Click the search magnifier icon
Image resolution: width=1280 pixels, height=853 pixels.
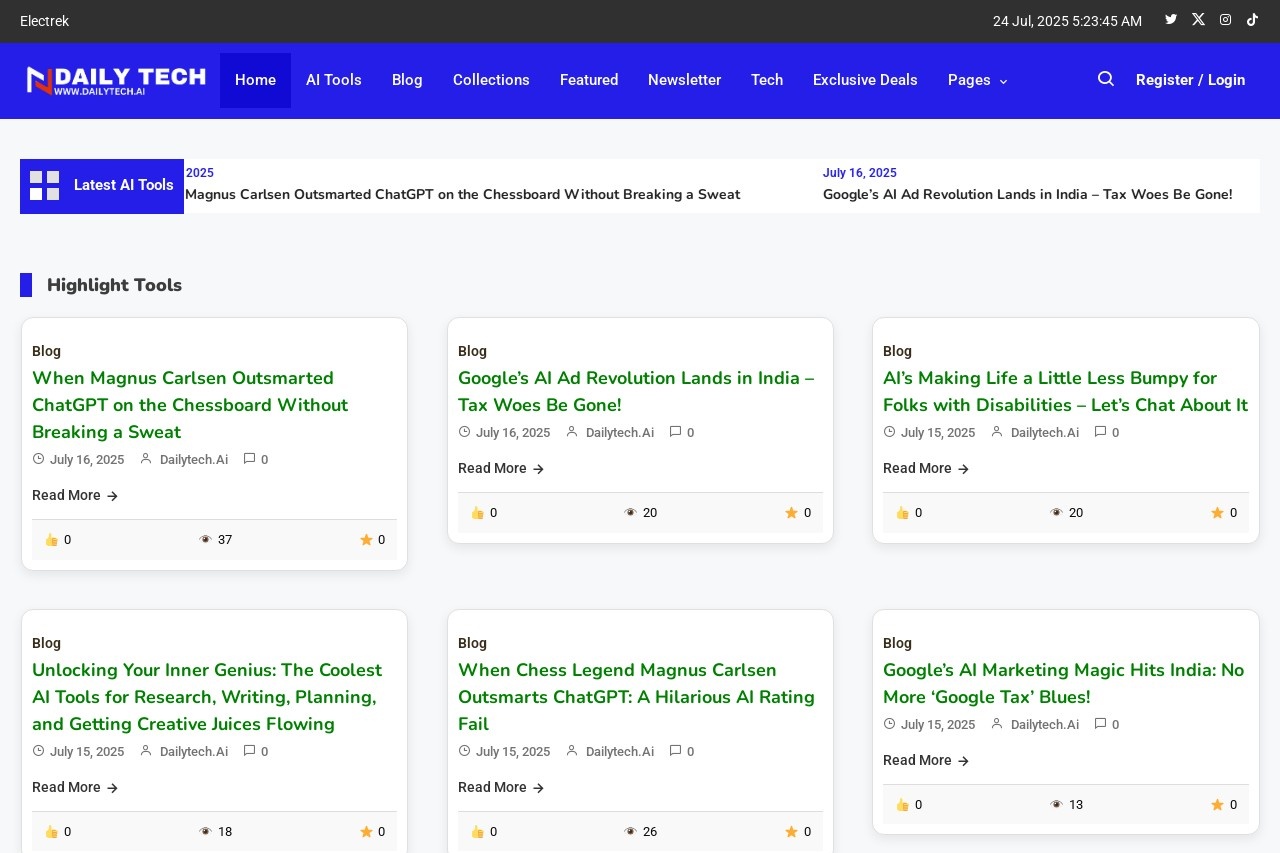(1105, 79)
